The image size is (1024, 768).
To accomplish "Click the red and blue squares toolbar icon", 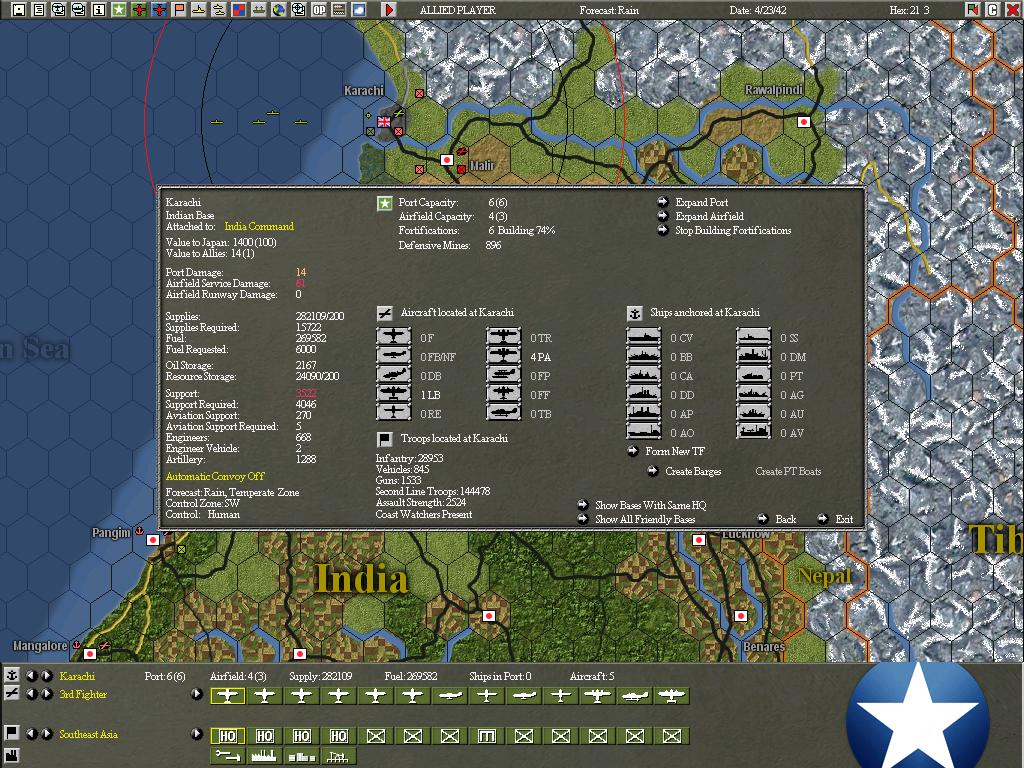I will pos(239,10).
